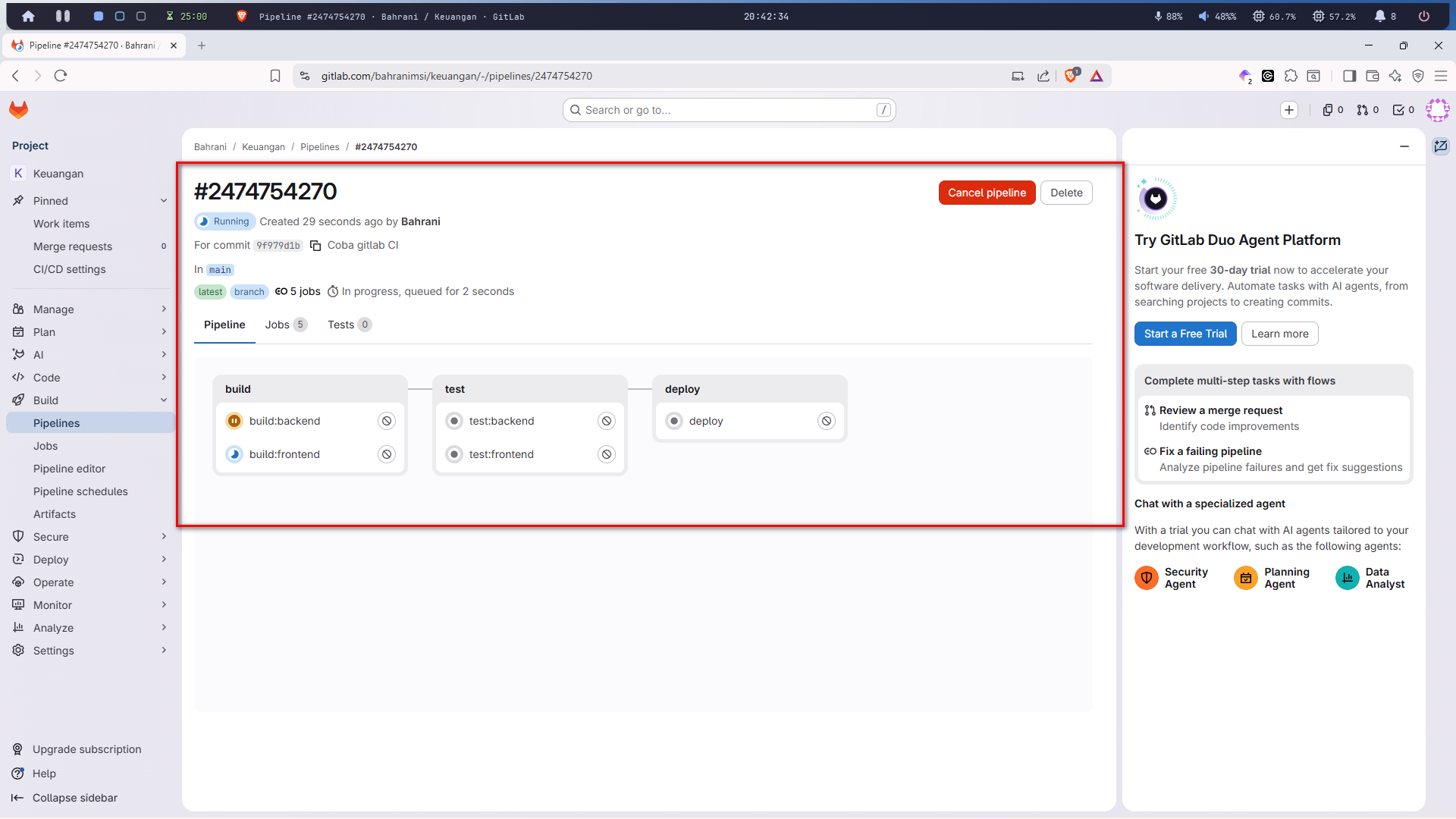Open Pipeline schedules in the sidebar
Viewport: 1456px width, 819px height.
(x=90, y=491)
